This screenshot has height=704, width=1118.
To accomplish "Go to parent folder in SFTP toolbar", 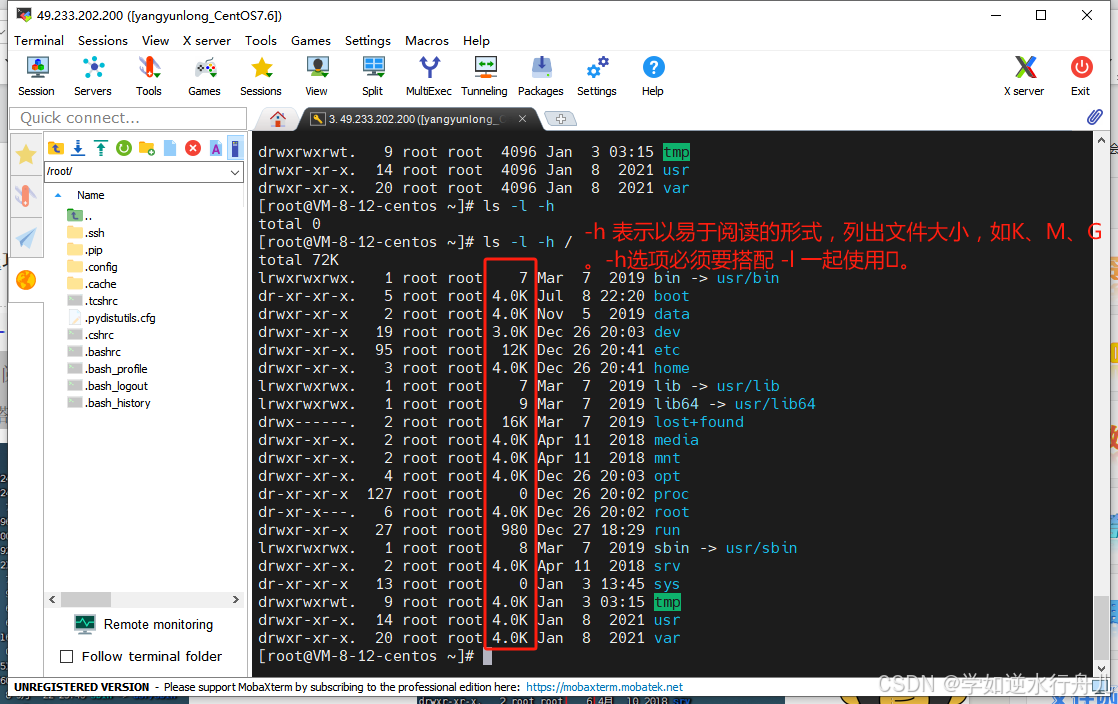I will 56,148.
